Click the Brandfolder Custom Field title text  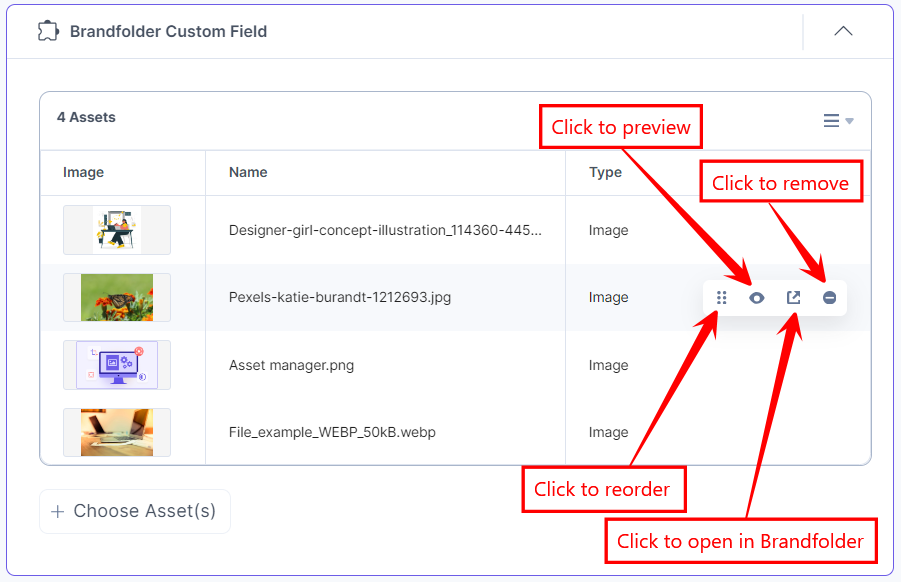tap(167, 31)
